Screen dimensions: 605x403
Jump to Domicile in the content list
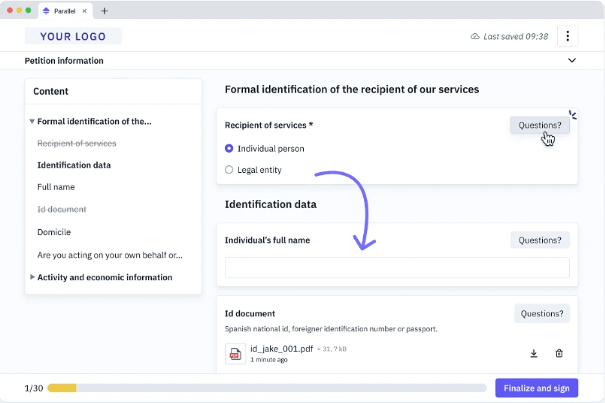(x=54, y=232)
